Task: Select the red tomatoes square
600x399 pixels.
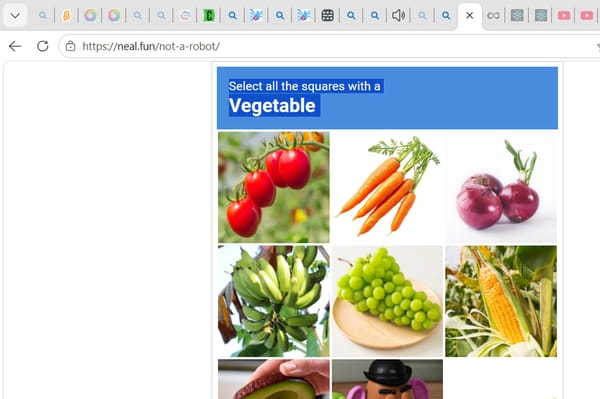Action: tap(274, 187)
